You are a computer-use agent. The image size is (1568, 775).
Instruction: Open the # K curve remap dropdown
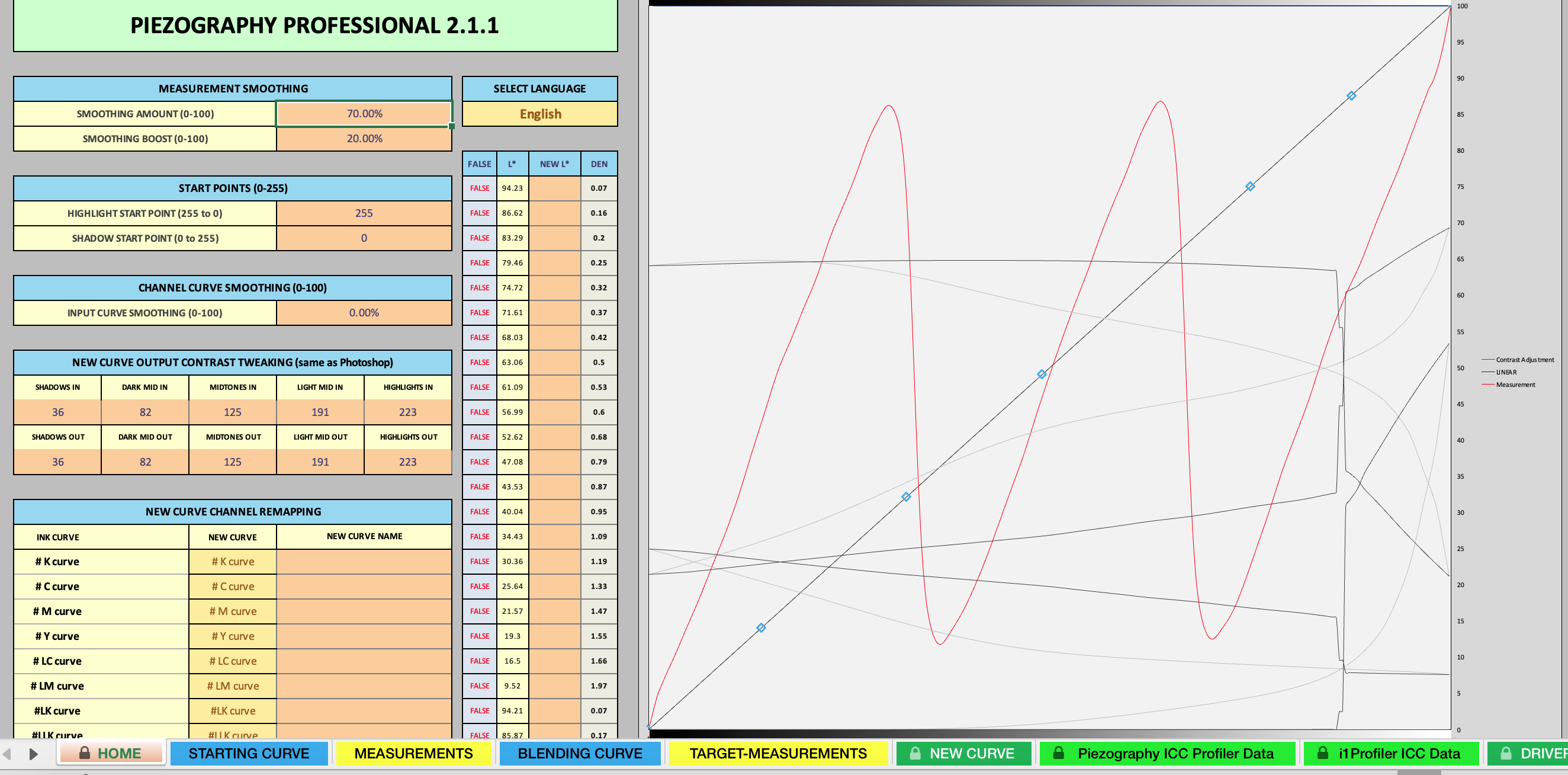pos(233,562)
